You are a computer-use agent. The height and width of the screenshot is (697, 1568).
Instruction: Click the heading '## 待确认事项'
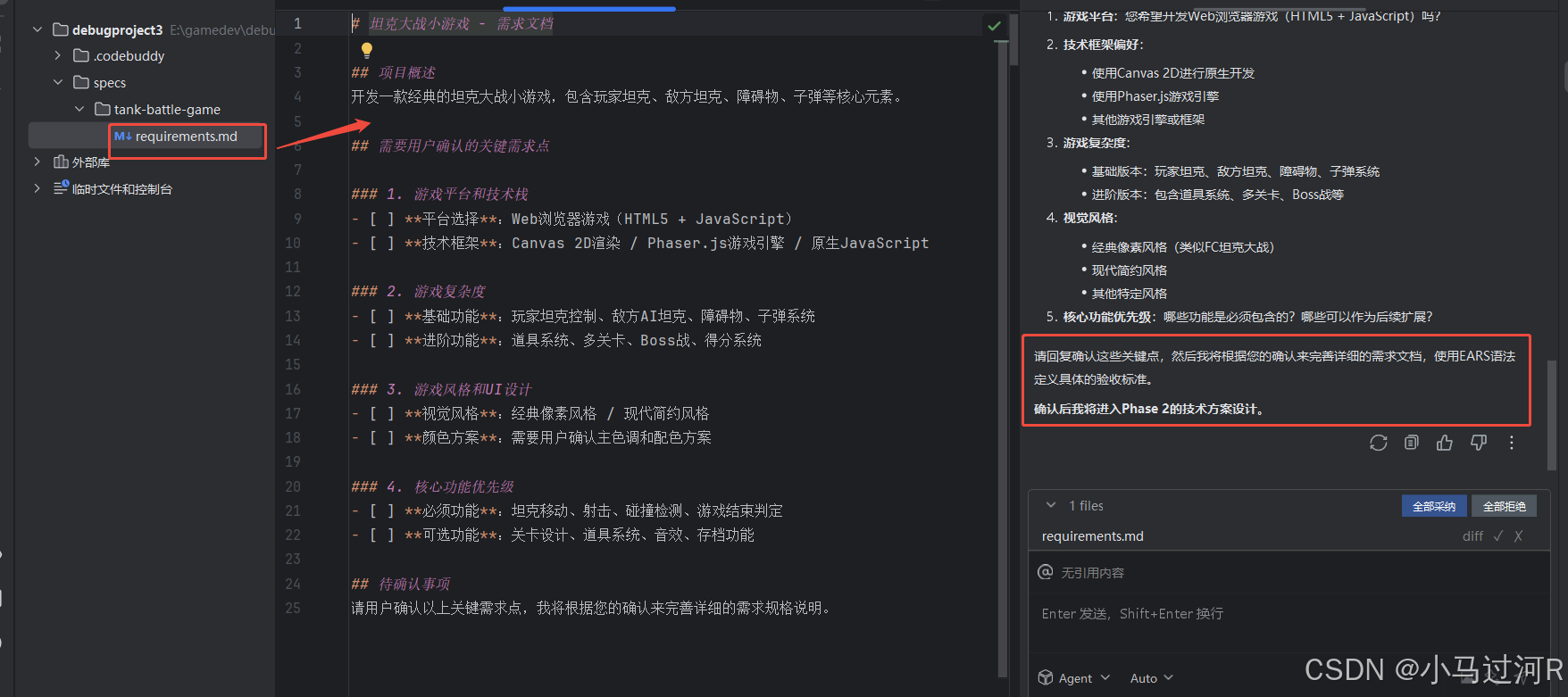401,584
